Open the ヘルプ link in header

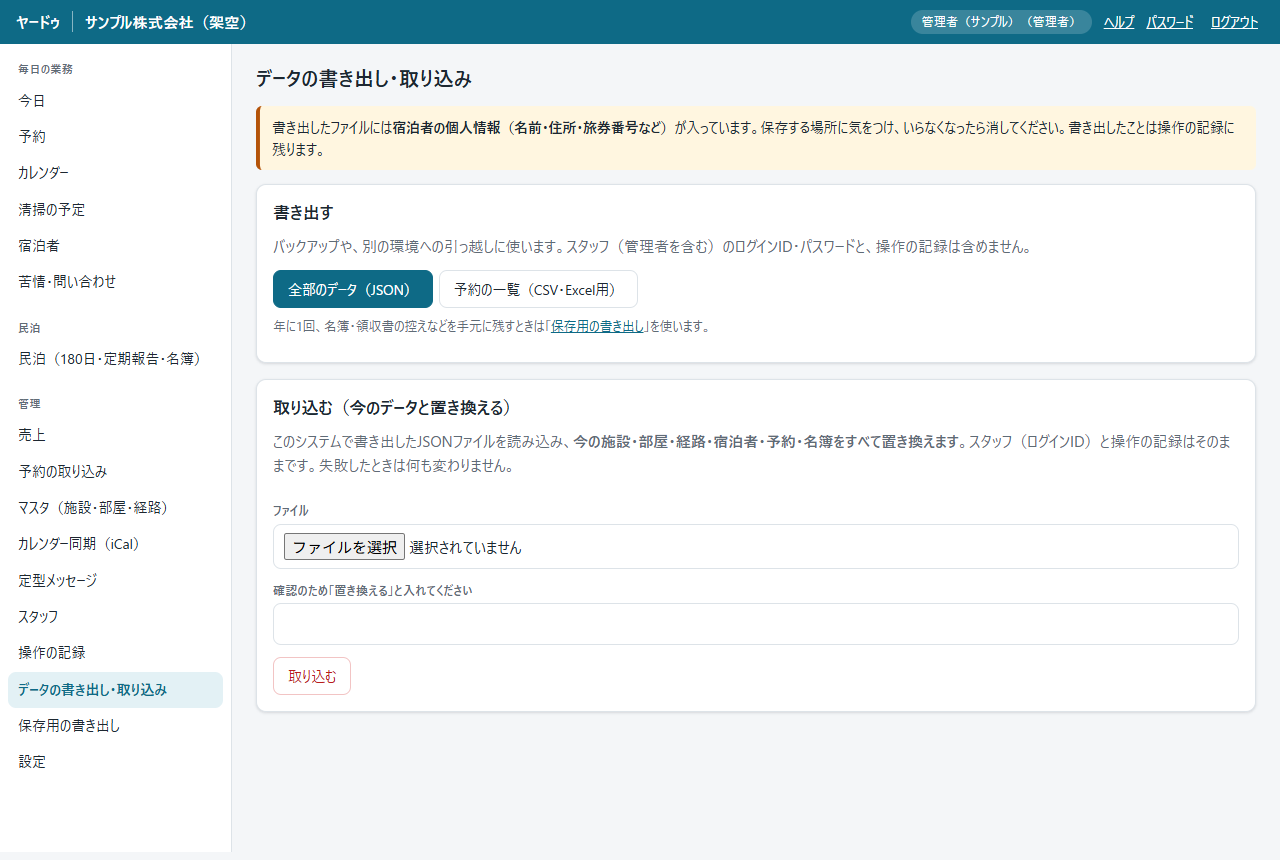point(1119,22)
